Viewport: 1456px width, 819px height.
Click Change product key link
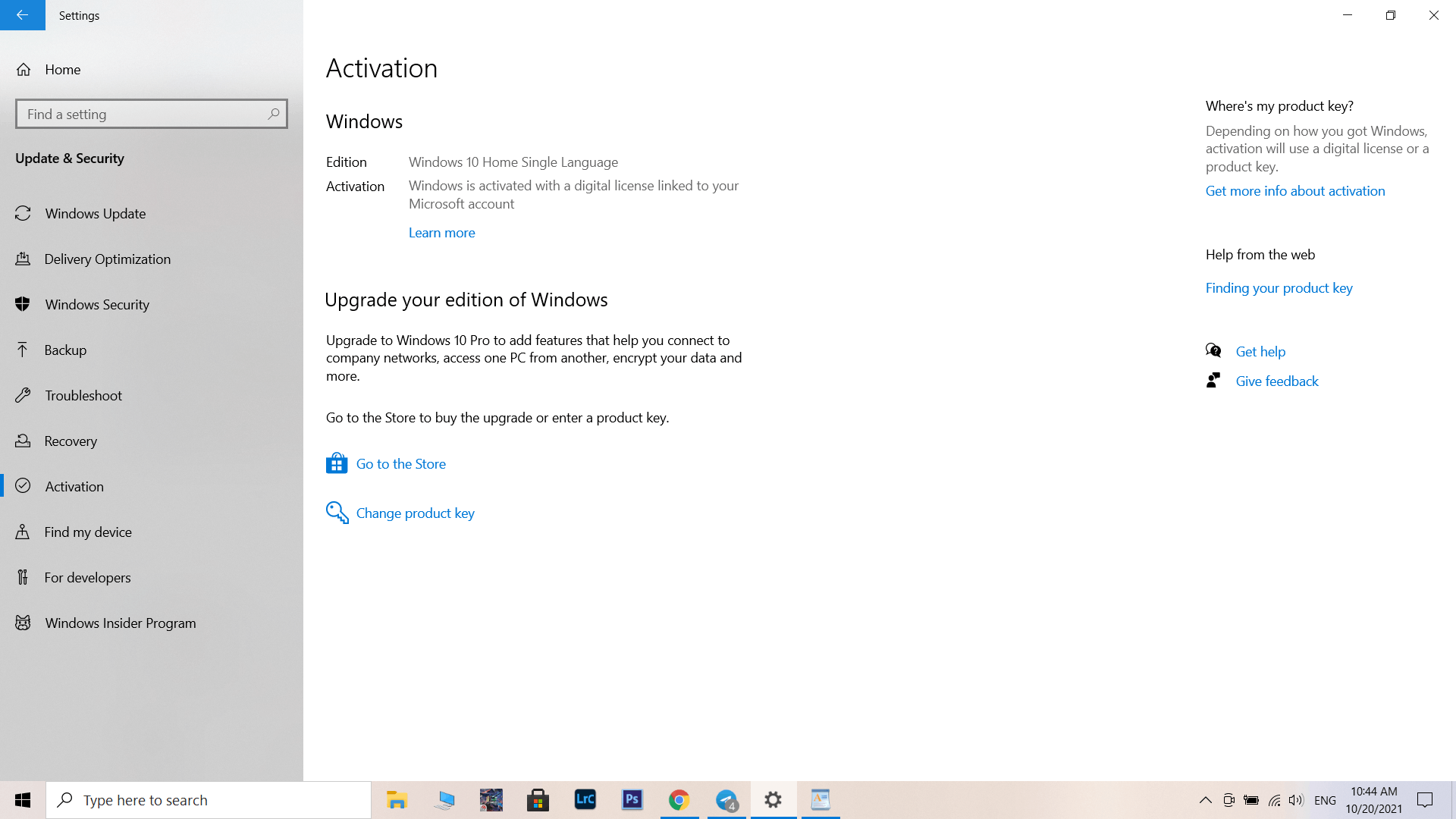pos(416,513)
